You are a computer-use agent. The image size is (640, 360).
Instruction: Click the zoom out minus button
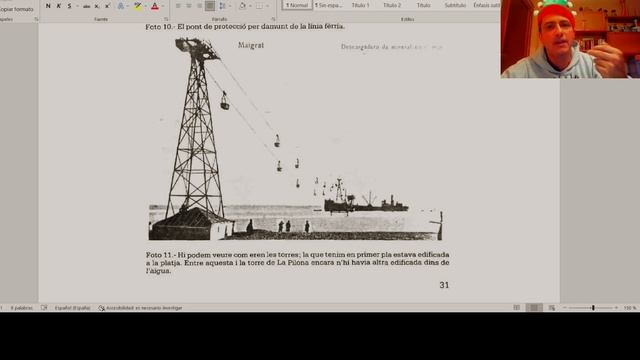564,308
